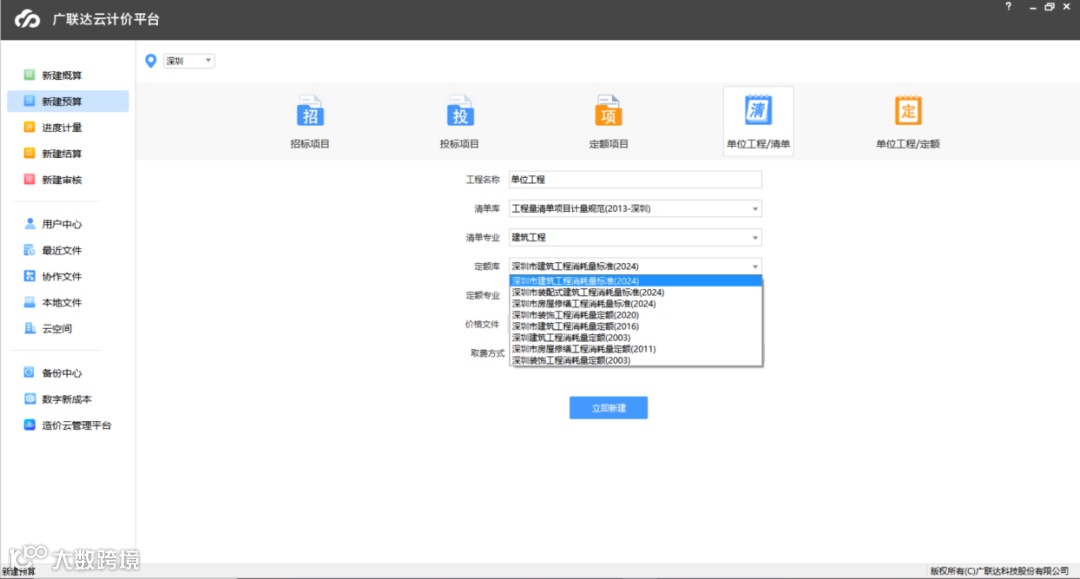
Task: Choose the 招标项目 project type icon
Action: tap(310, 112)
